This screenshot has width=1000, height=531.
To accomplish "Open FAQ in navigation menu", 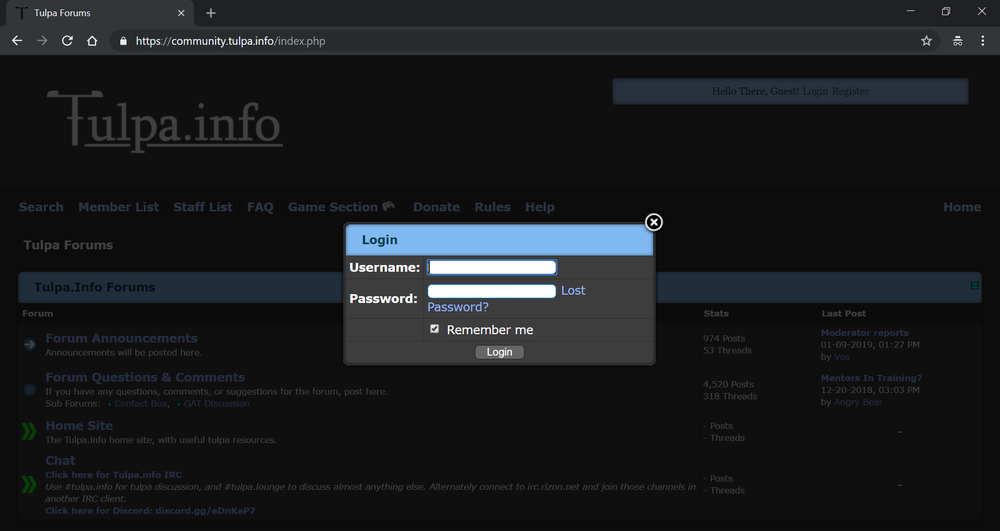I will coord(260,207).
